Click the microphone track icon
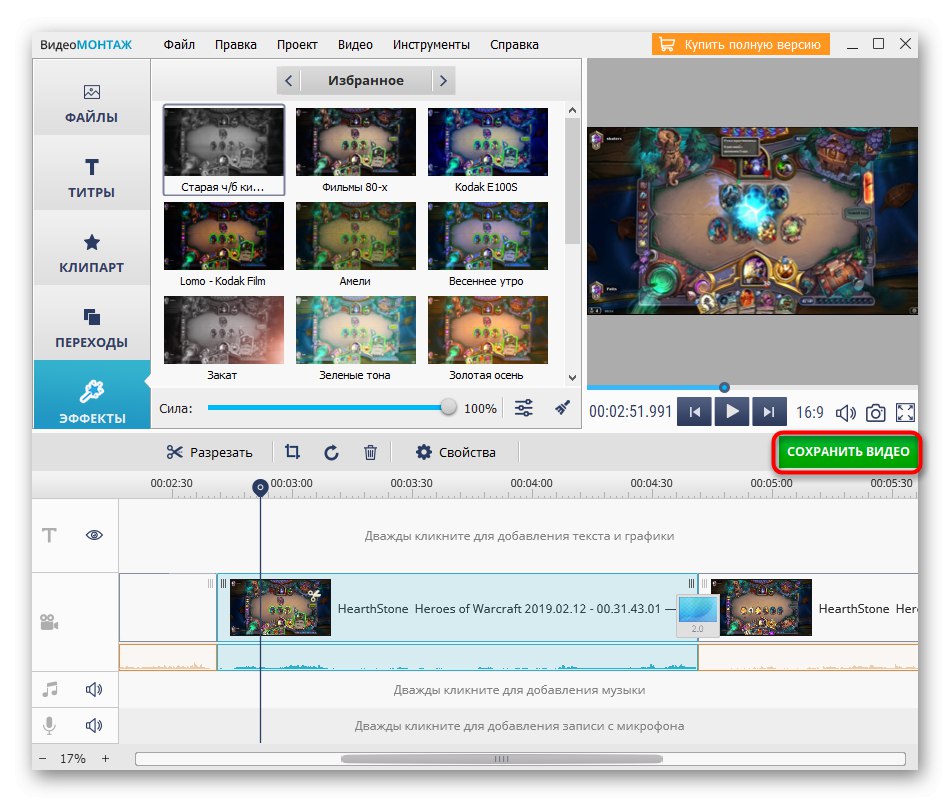This screenshot has width=950, height=802. [x=49, y=725]
